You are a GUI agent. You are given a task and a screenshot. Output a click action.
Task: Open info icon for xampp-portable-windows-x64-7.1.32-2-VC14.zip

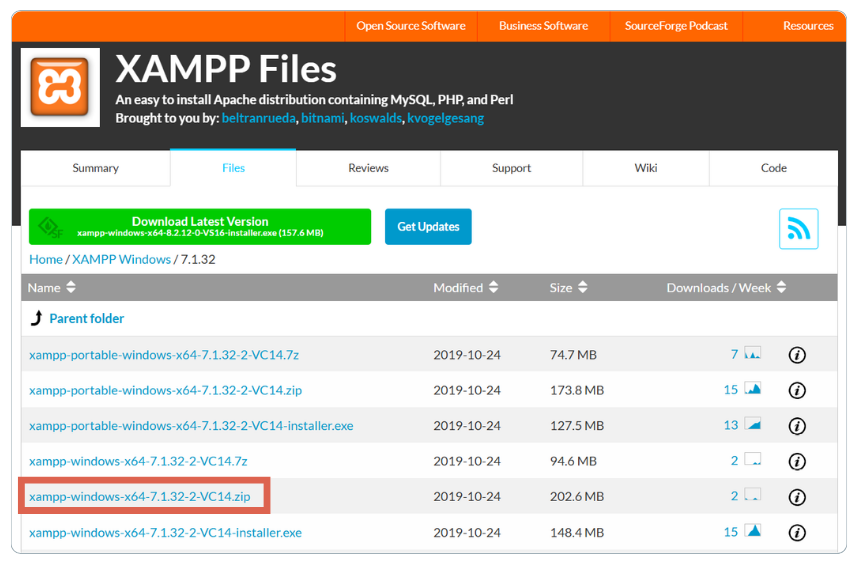797,390
